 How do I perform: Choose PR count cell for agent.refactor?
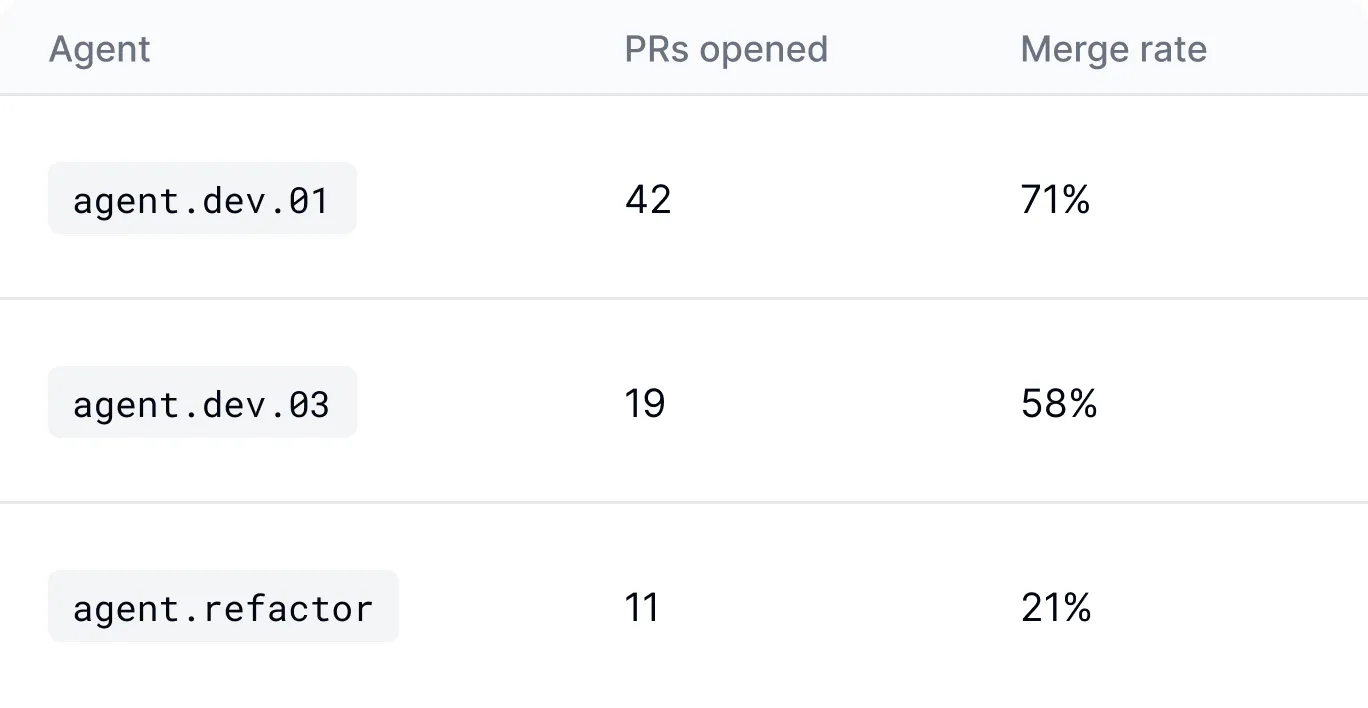click(x=642, y=608)
